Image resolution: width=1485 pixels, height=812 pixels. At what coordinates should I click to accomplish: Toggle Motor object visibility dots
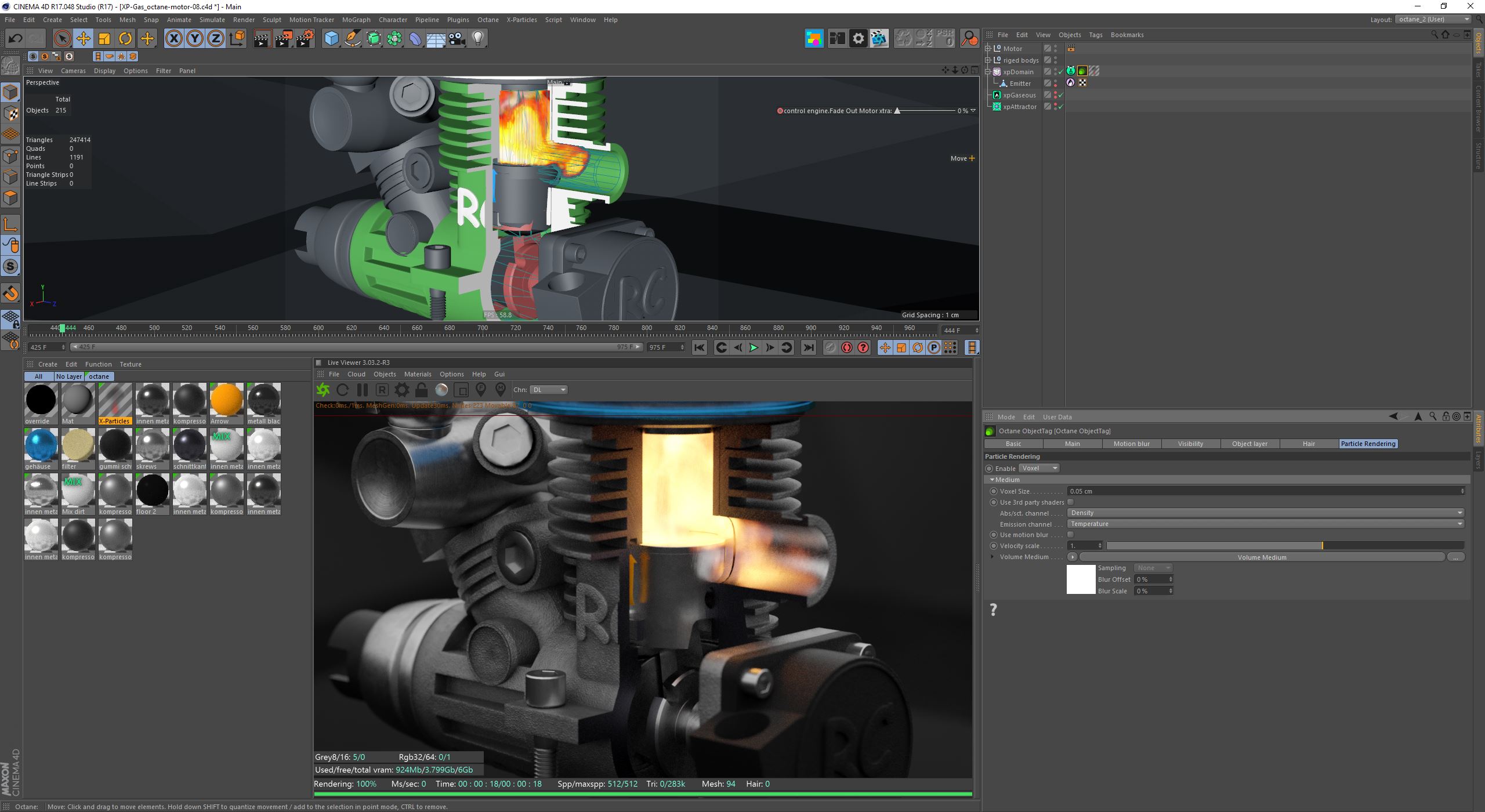click(1056, 49)
